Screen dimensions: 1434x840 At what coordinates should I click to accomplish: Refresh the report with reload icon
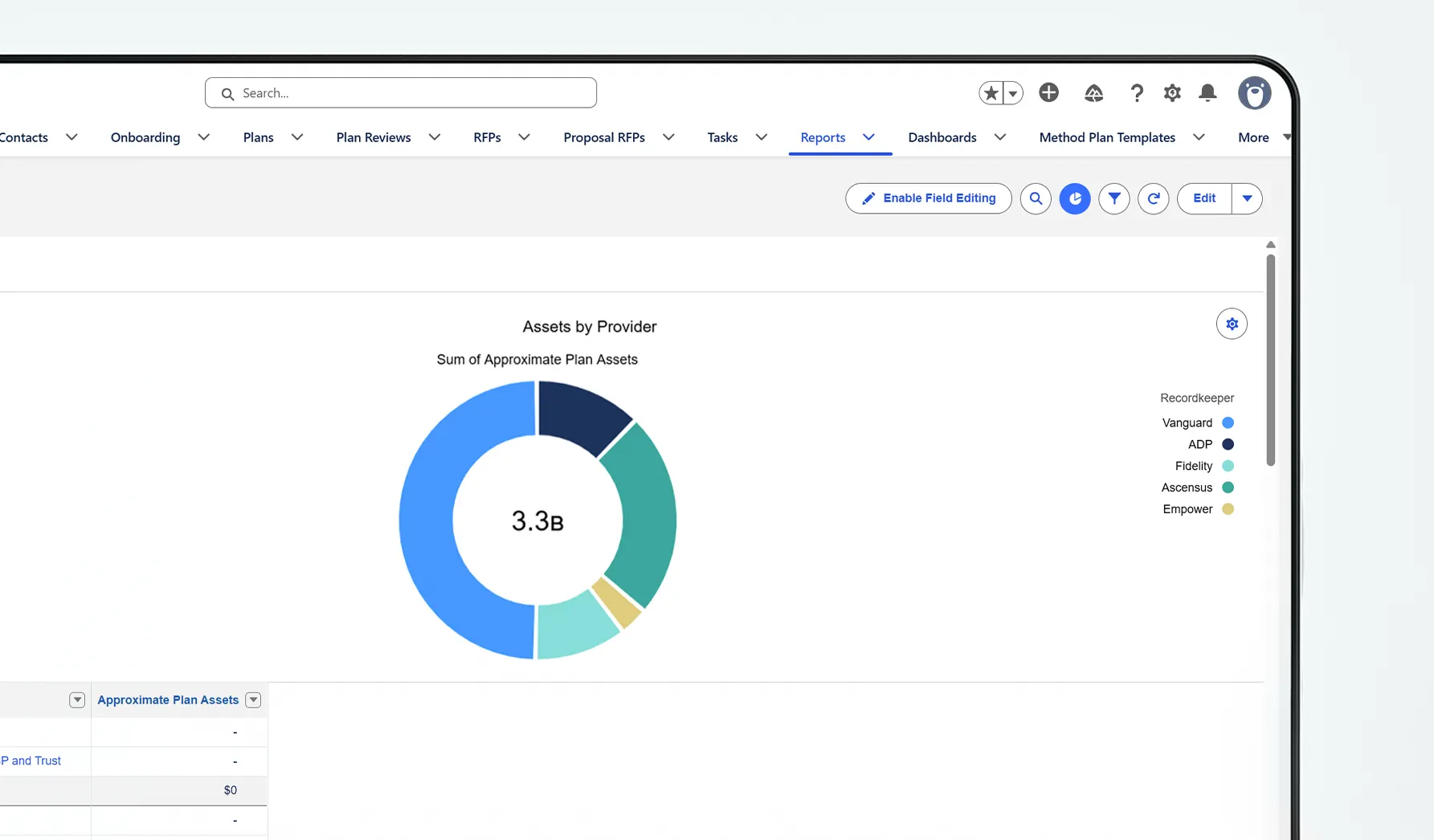(1154, 198)
